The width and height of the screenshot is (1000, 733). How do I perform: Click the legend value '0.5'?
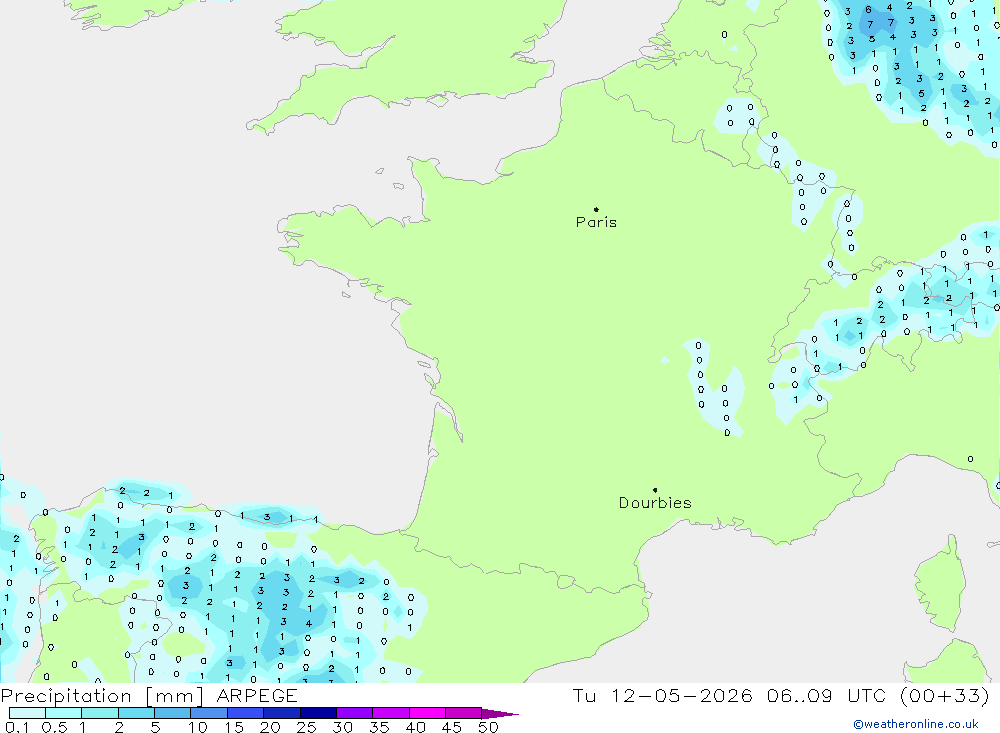click(54, 727)
